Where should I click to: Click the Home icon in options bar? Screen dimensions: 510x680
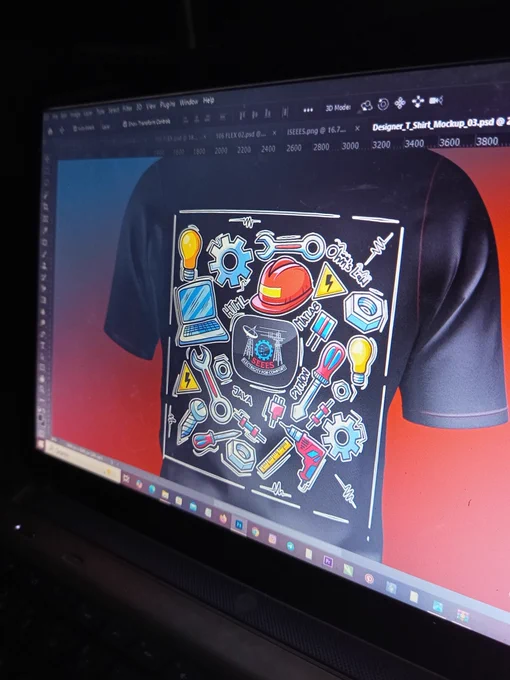point(50,131)
